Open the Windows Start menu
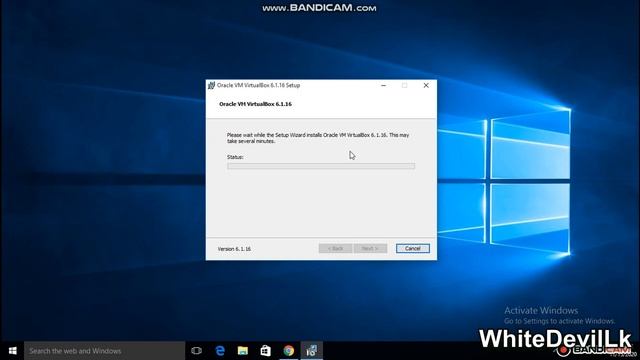Viewport: 640px width, 360px height. (12, 351)
